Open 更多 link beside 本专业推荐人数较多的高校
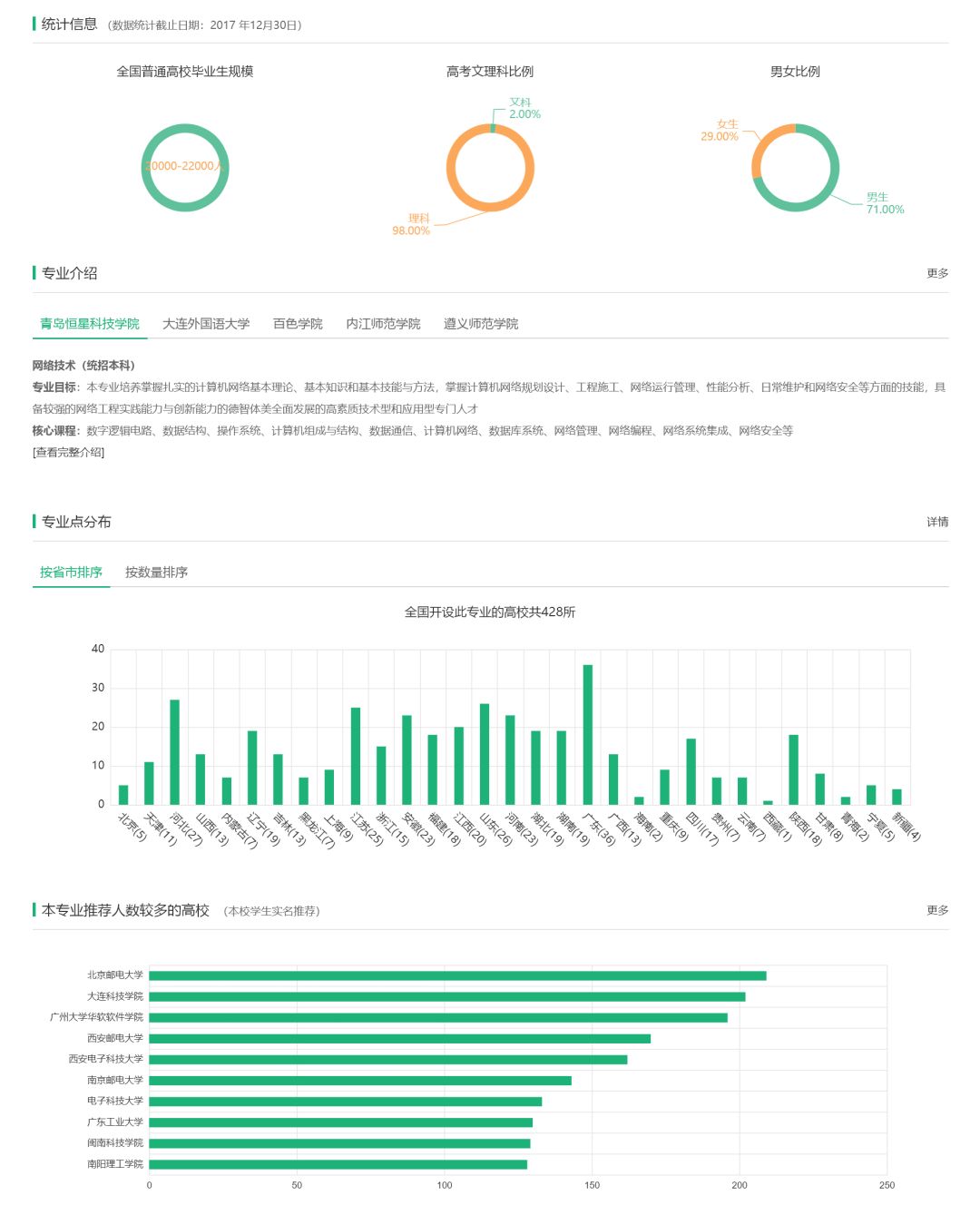980x1205 pixels. point(937,910)
